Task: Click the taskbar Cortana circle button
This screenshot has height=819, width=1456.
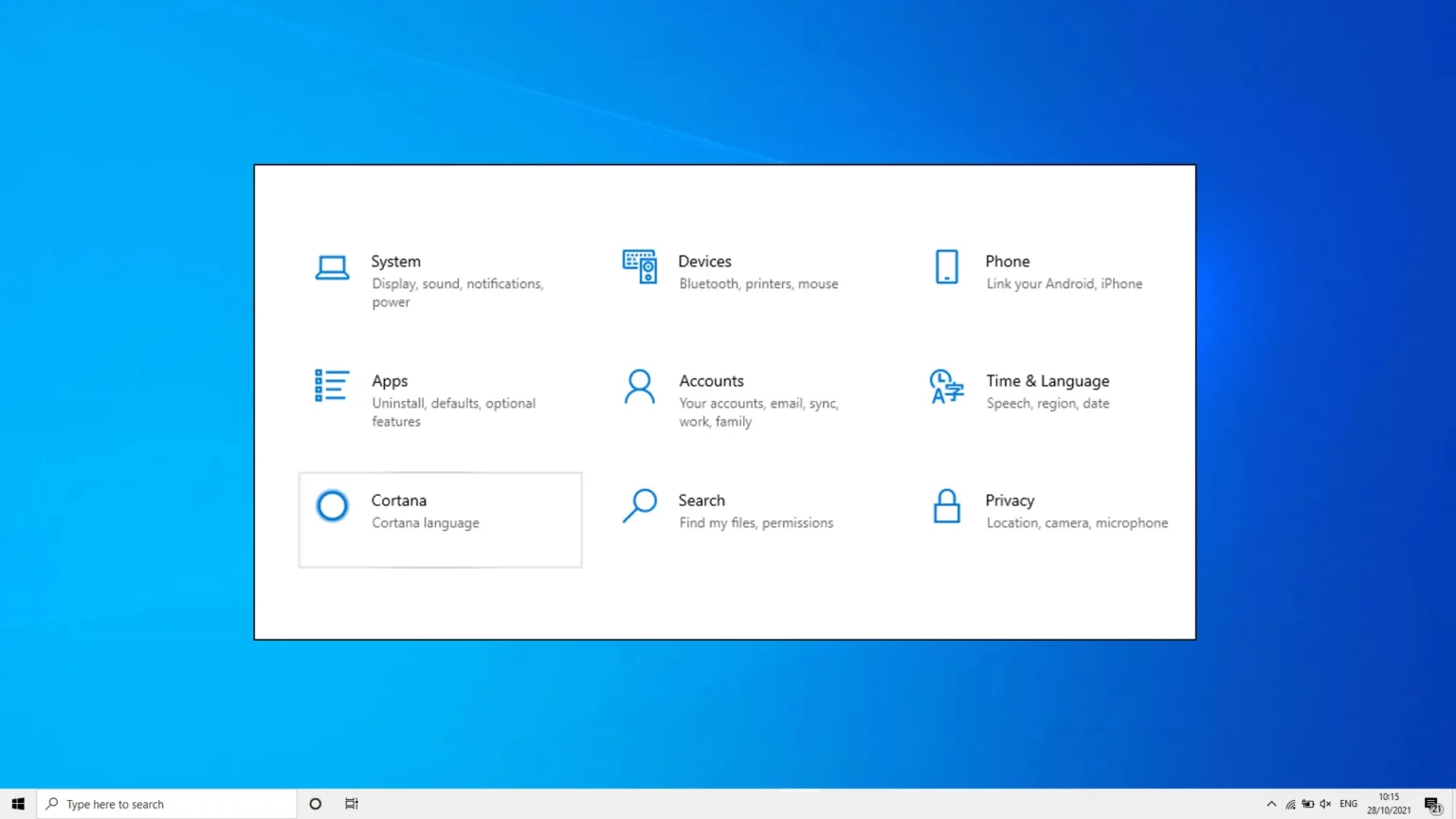Action: (x=316, y=804)
